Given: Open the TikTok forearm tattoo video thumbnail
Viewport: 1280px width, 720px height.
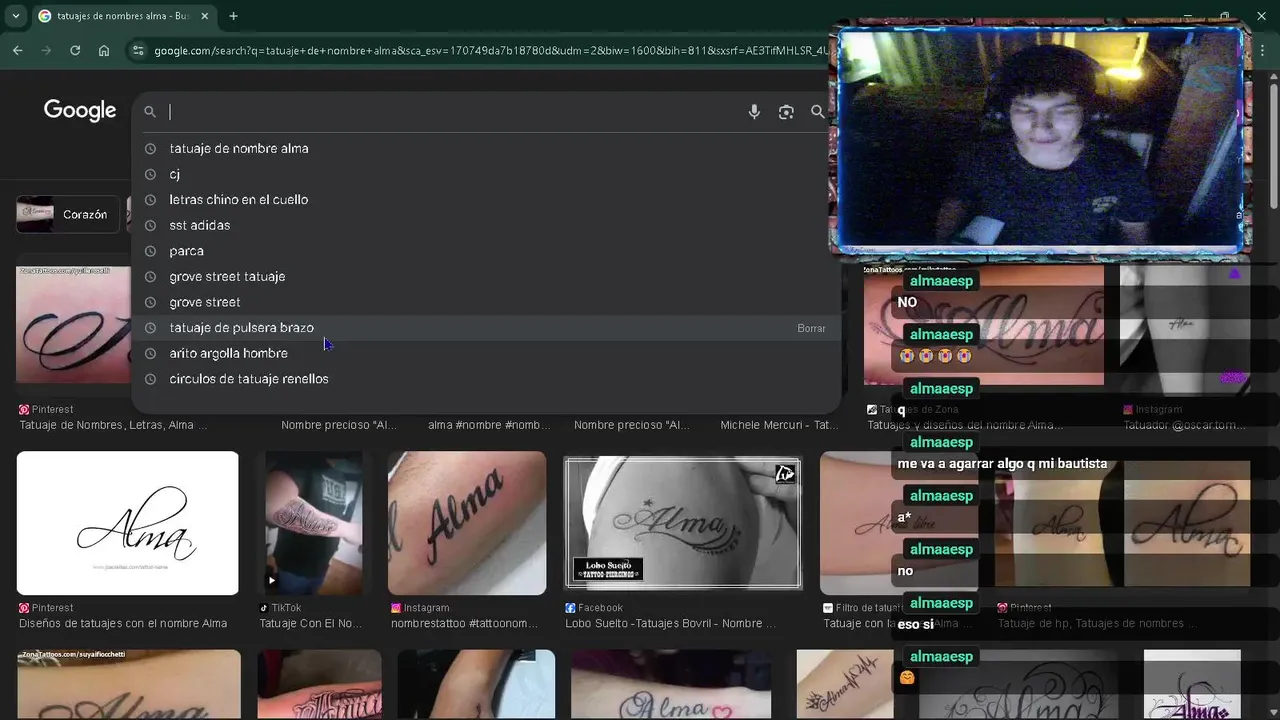Looking at the screenshot, I should [314, 523].
